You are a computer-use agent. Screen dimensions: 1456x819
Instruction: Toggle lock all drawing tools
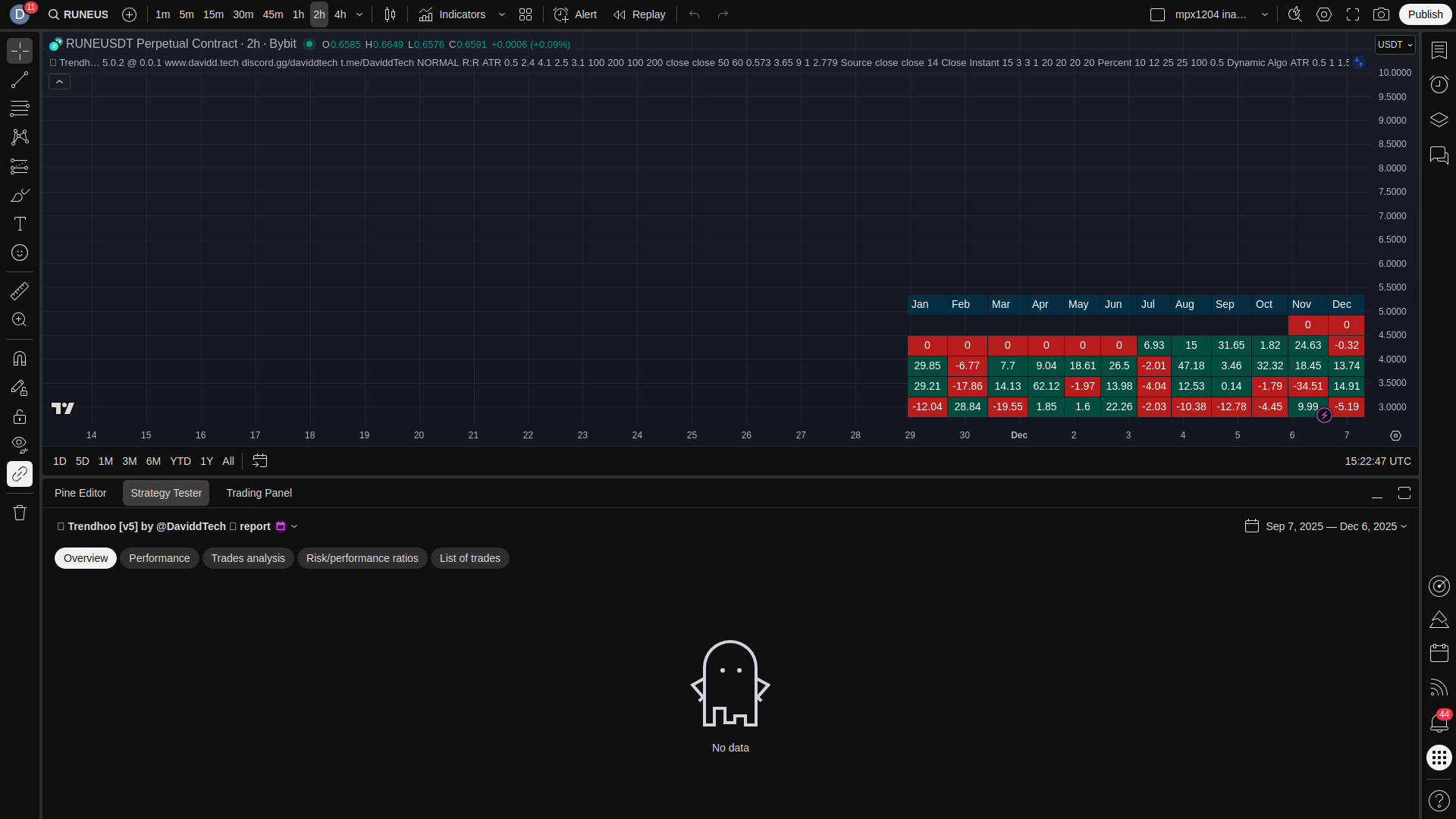[20, 416]
